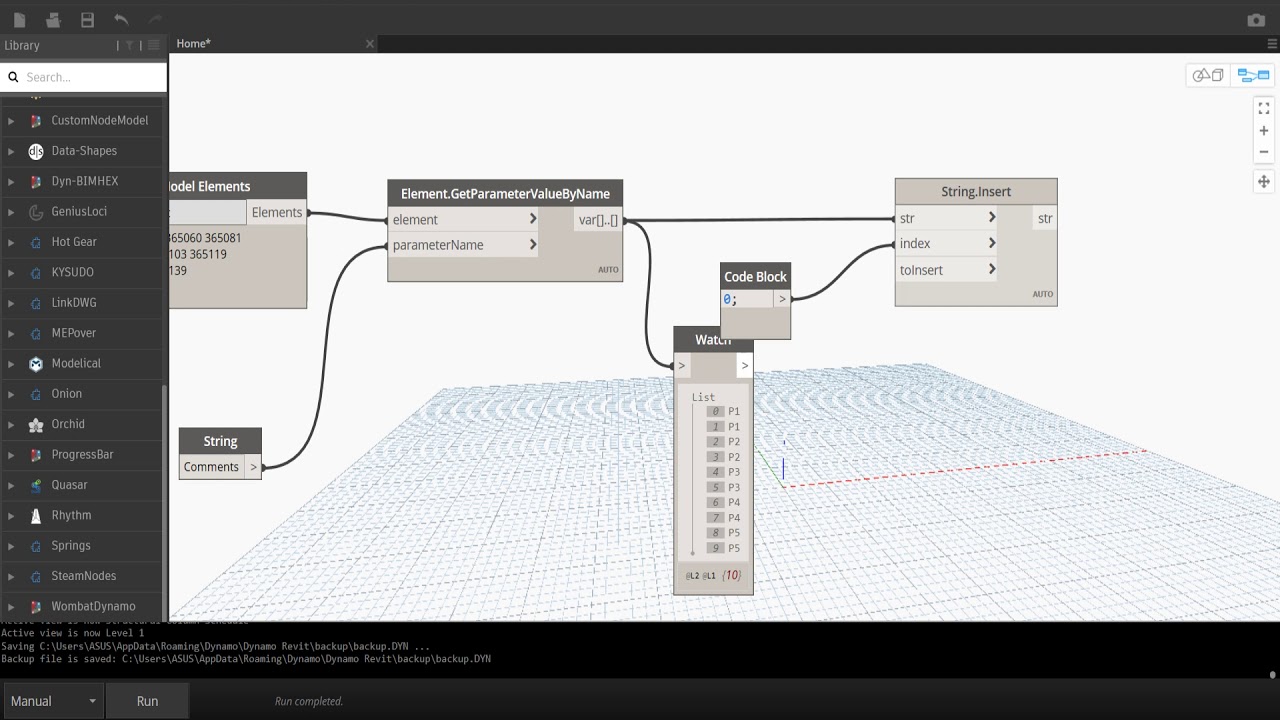Click the index input port of String.Insert
The height and width of the screenshot is (720, 1280).
click(945, 243)
